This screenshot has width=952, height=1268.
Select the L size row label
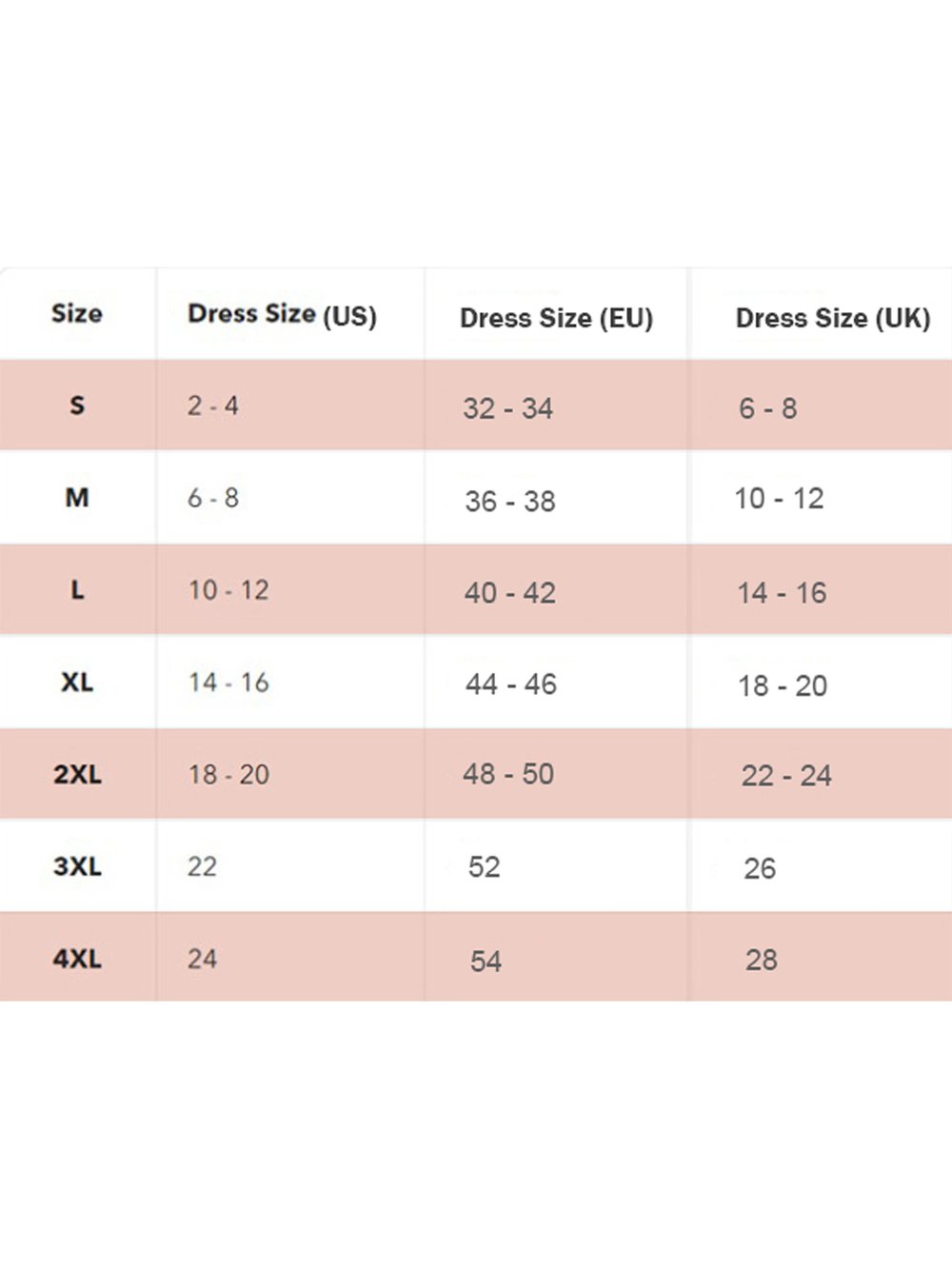77,590
